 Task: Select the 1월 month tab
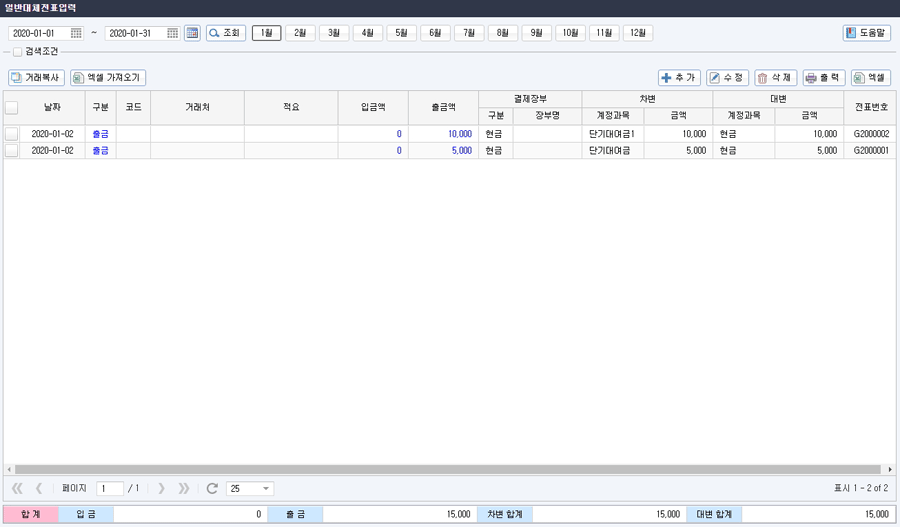coord(266,33)
